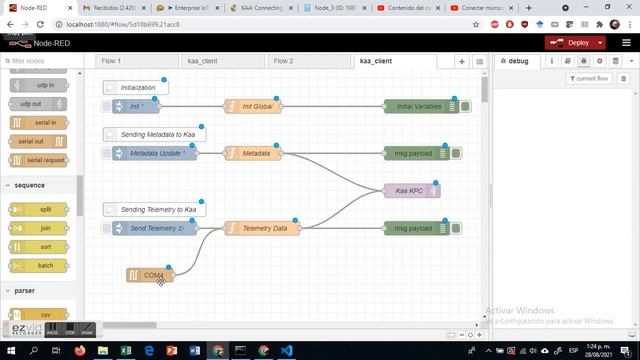Select the Sending Metadata to Kaa comment
The image size is (640, 360).
(154, 134)
